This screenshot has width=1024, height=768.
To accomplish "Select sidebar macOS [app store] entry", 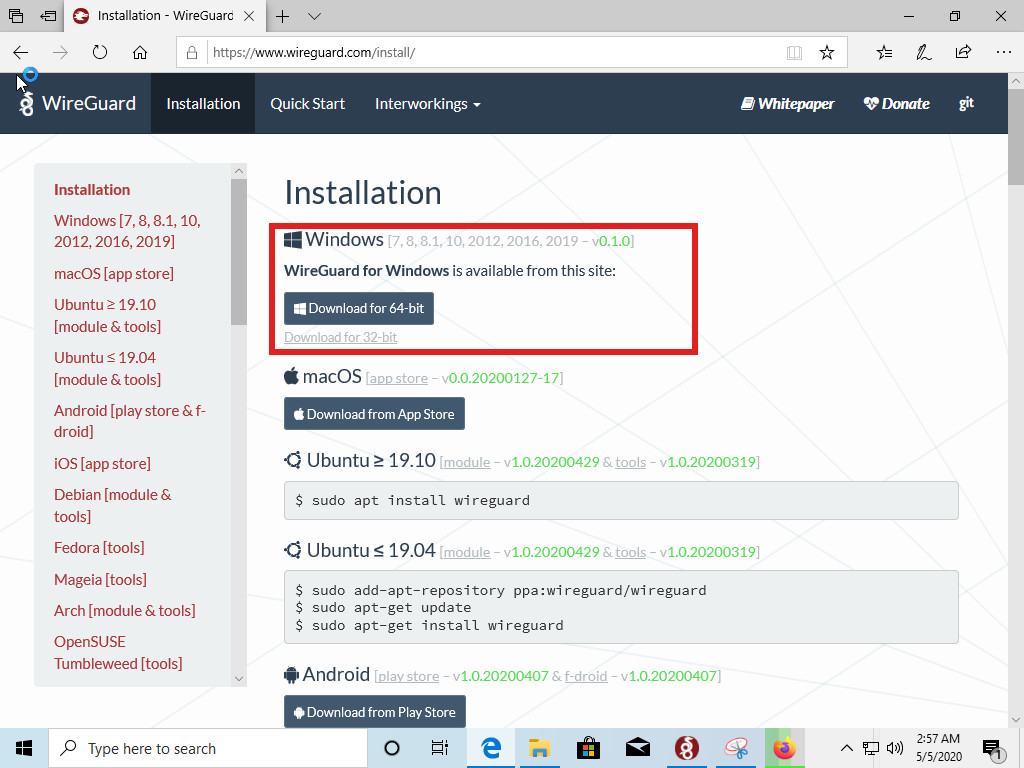I will [114, 273].
